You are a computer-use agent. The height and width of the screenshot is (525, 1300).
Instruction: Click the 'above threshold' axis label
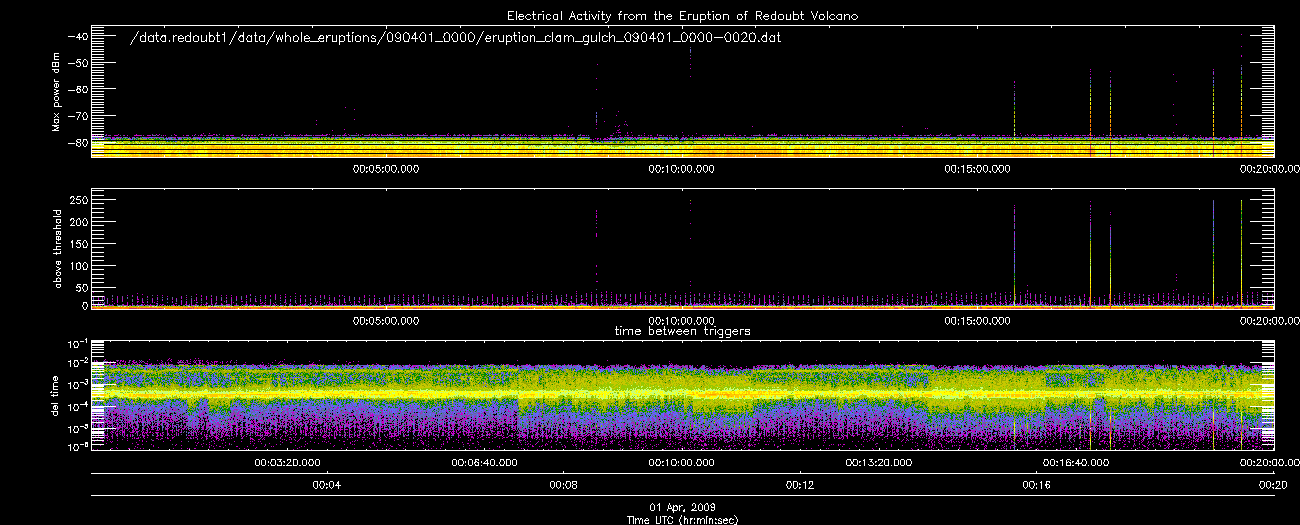coord(56,248)
